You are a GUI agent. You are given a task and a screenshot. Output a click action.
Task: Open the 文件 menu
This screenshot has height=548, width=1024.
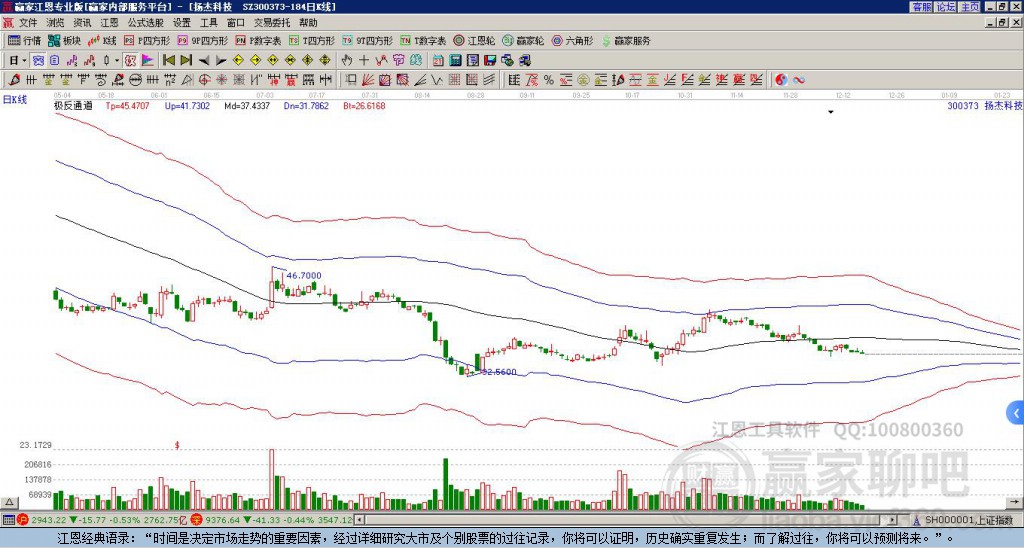[x=28, y=23]
